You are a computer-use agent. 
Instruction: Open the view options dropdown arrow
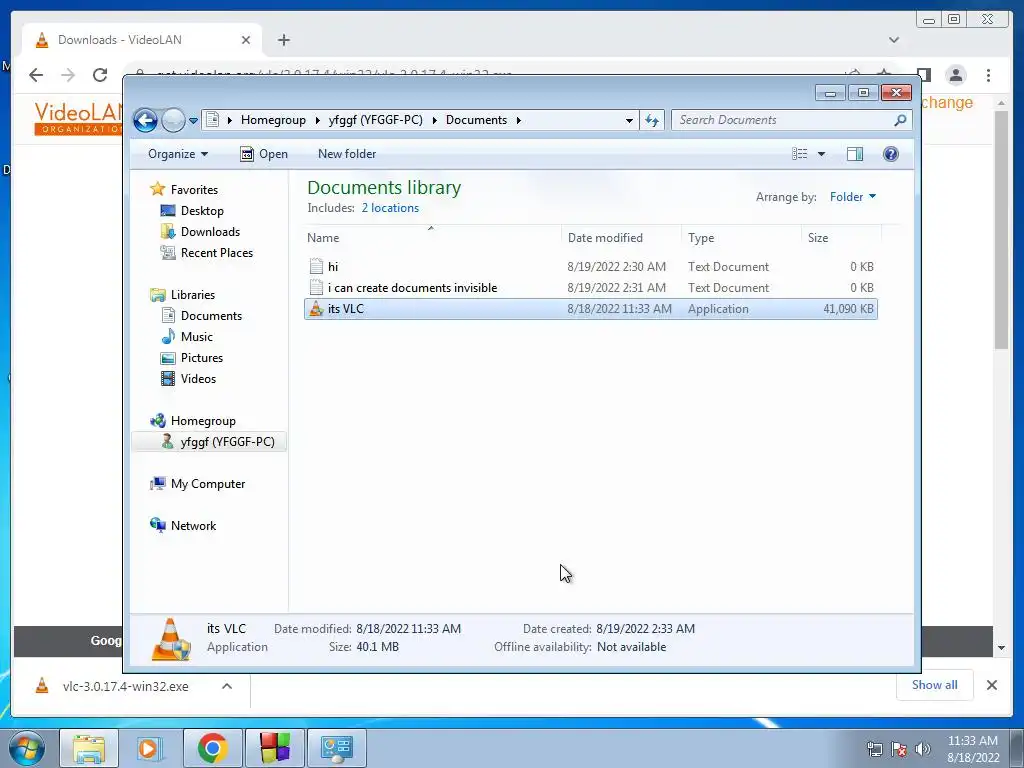point(822,154)
